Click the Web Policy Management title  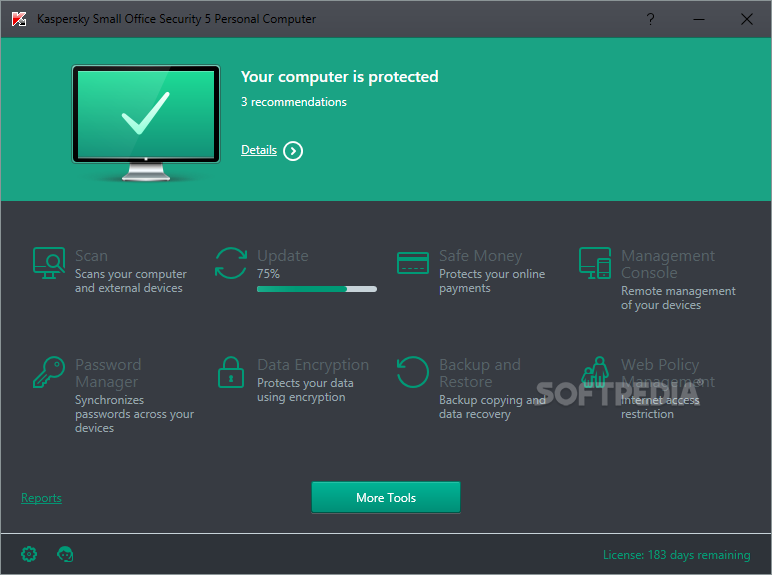point(668,373)
